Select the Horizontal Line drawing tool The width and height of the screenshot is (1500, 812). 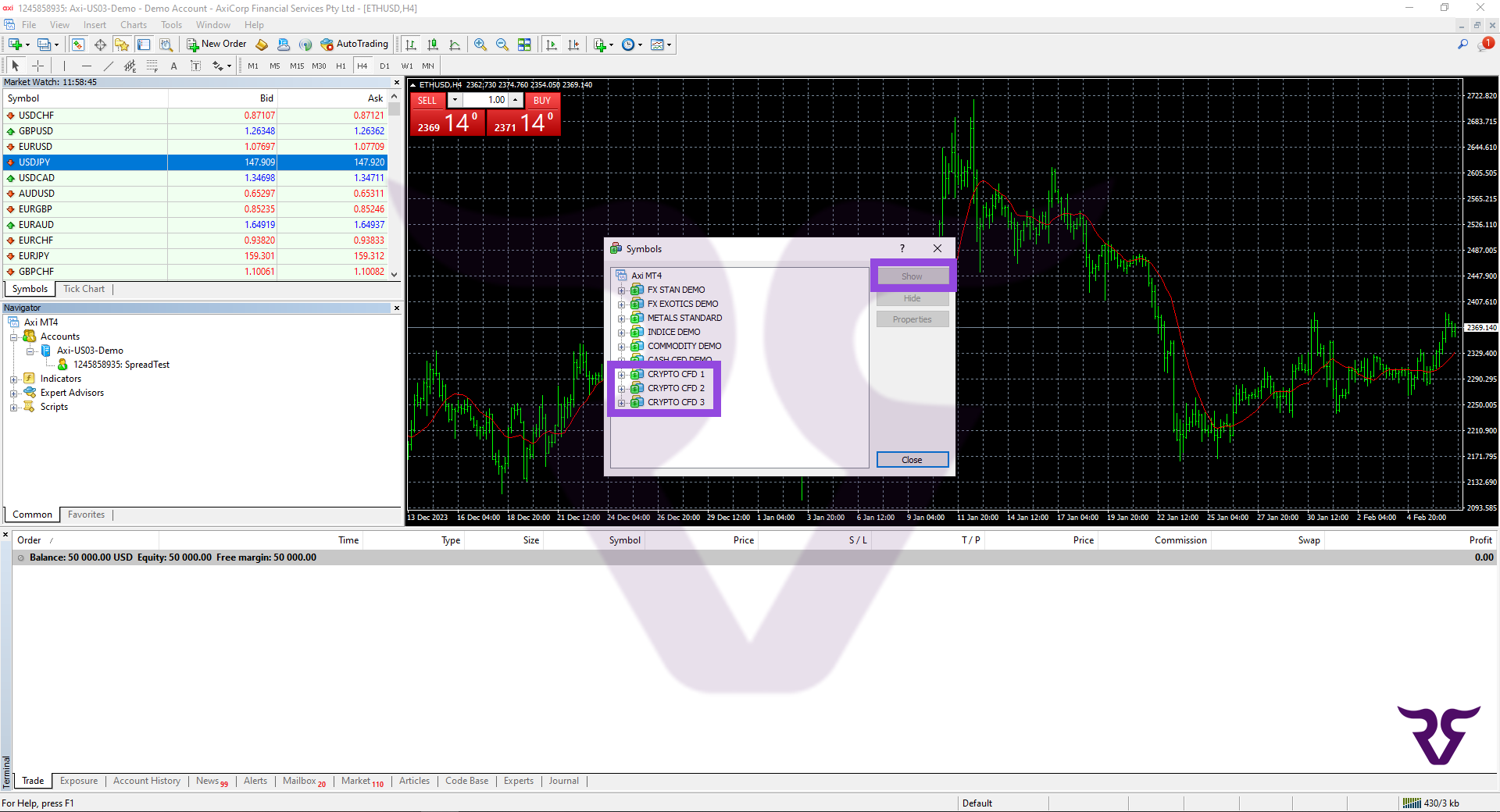pos(87,66)
